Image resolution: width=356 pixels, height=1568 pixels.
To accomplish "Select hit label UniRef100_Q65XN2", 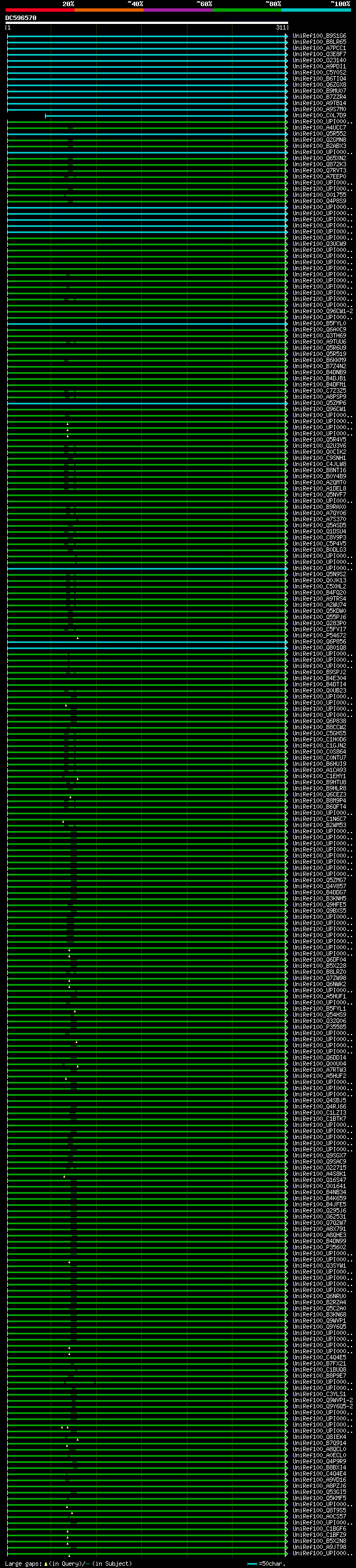I will pyautogui.click(x=319, y=159).
